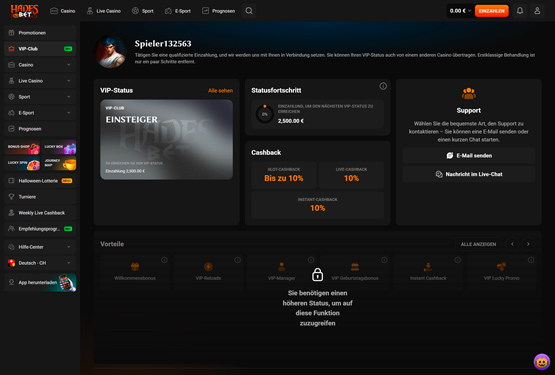
Task: Click the Einsteiger VIP card
Action: (166, 140)
